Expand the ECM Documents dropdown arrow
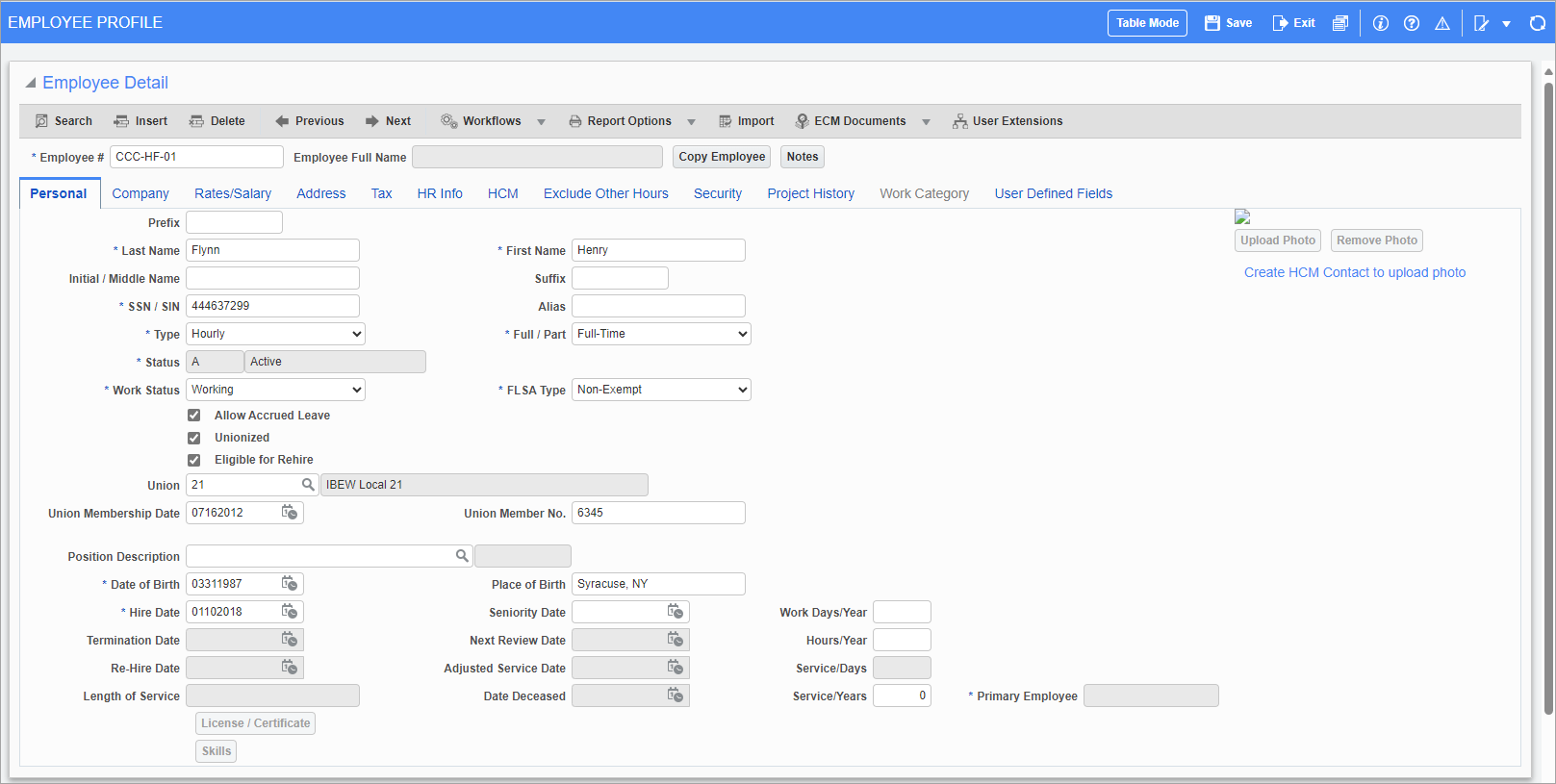Viewport: 1556px width, 784px height. (926, 122)
